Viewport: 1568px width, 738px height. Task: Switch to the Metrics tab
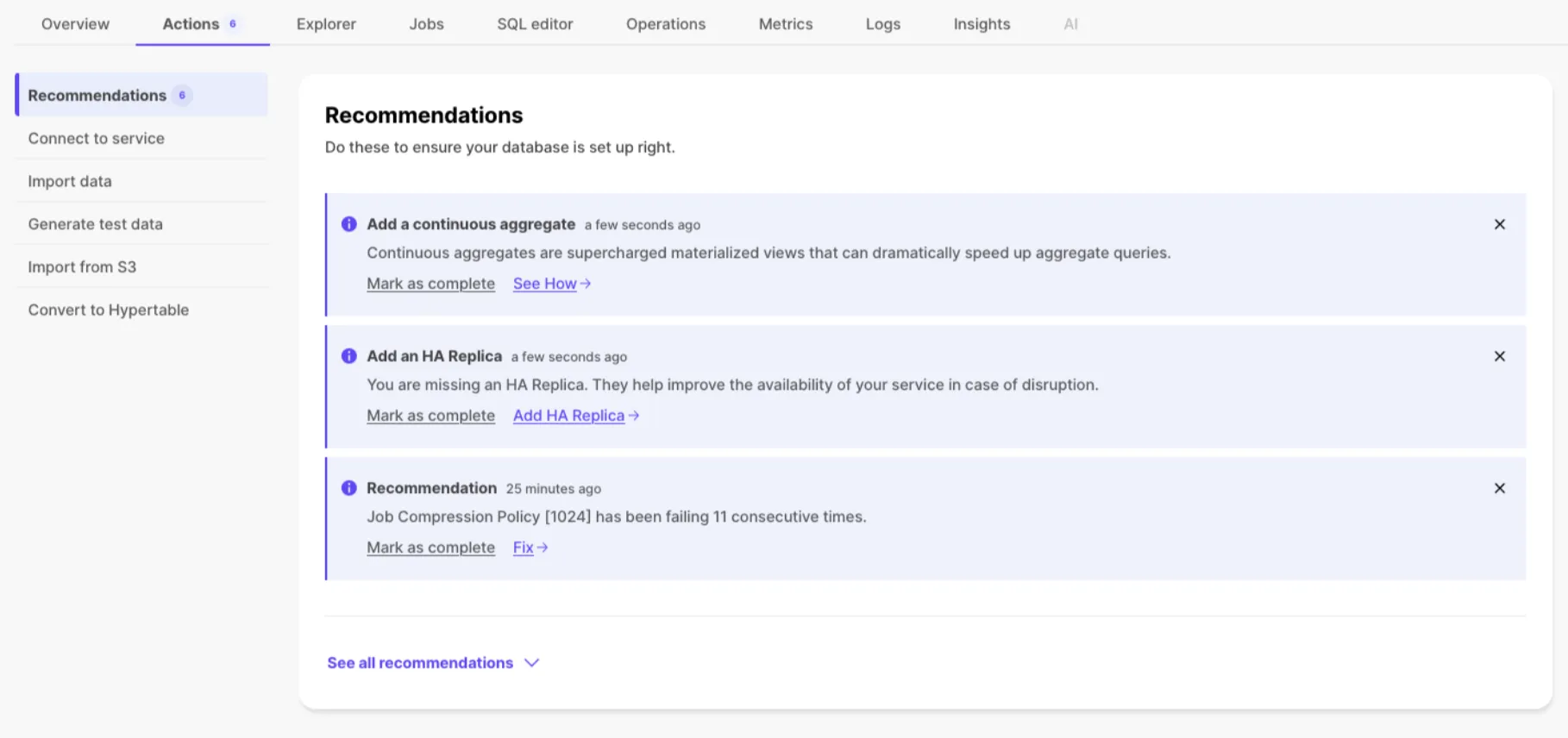coord(786,24)
